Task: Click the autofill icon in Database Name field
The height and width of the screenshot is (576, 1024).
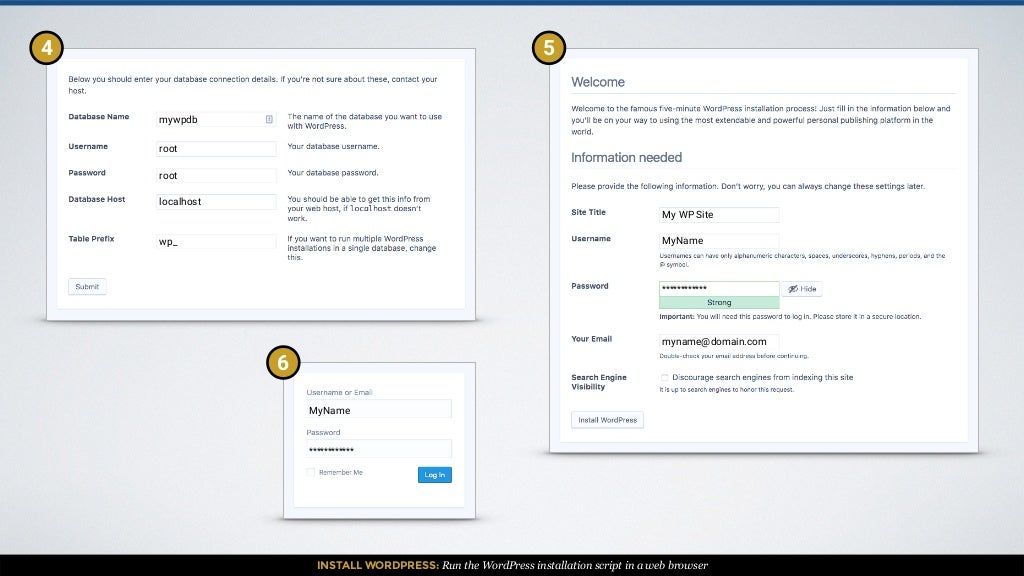Action: point(269,119)
